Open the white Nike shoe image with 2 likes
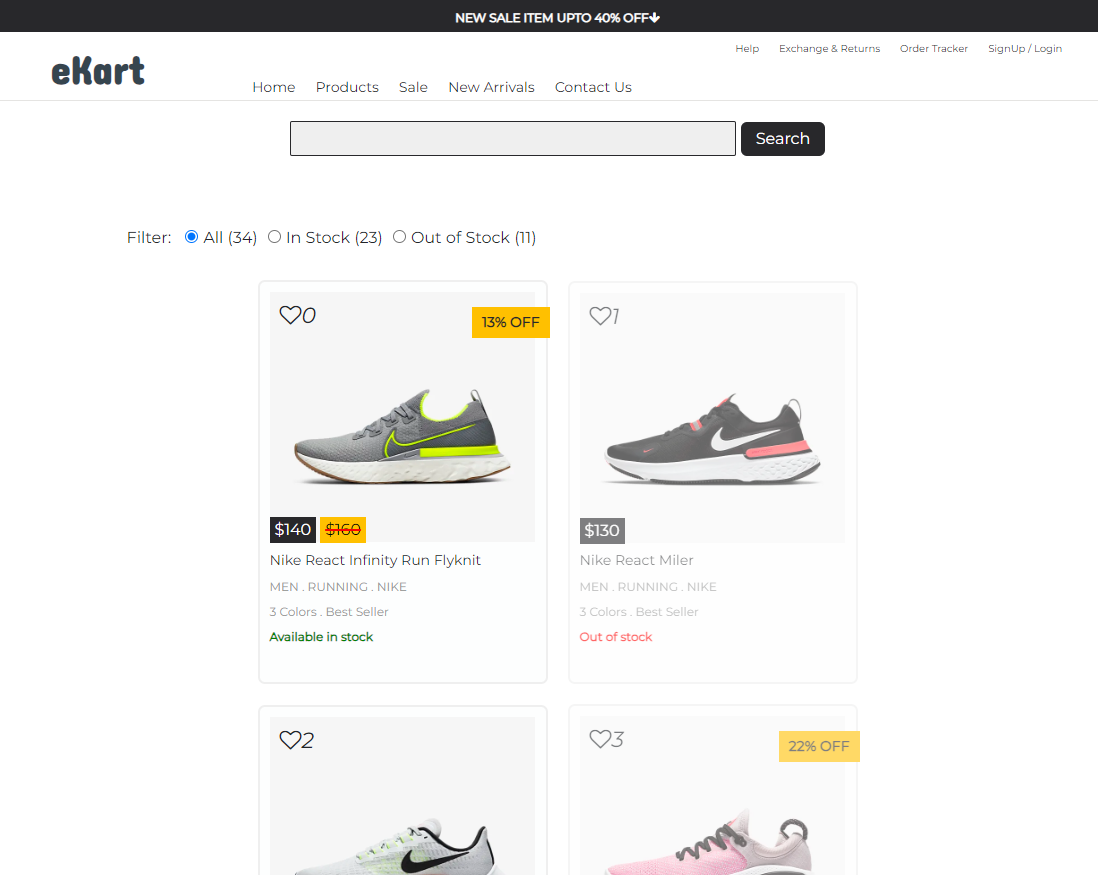 (403, 796)
